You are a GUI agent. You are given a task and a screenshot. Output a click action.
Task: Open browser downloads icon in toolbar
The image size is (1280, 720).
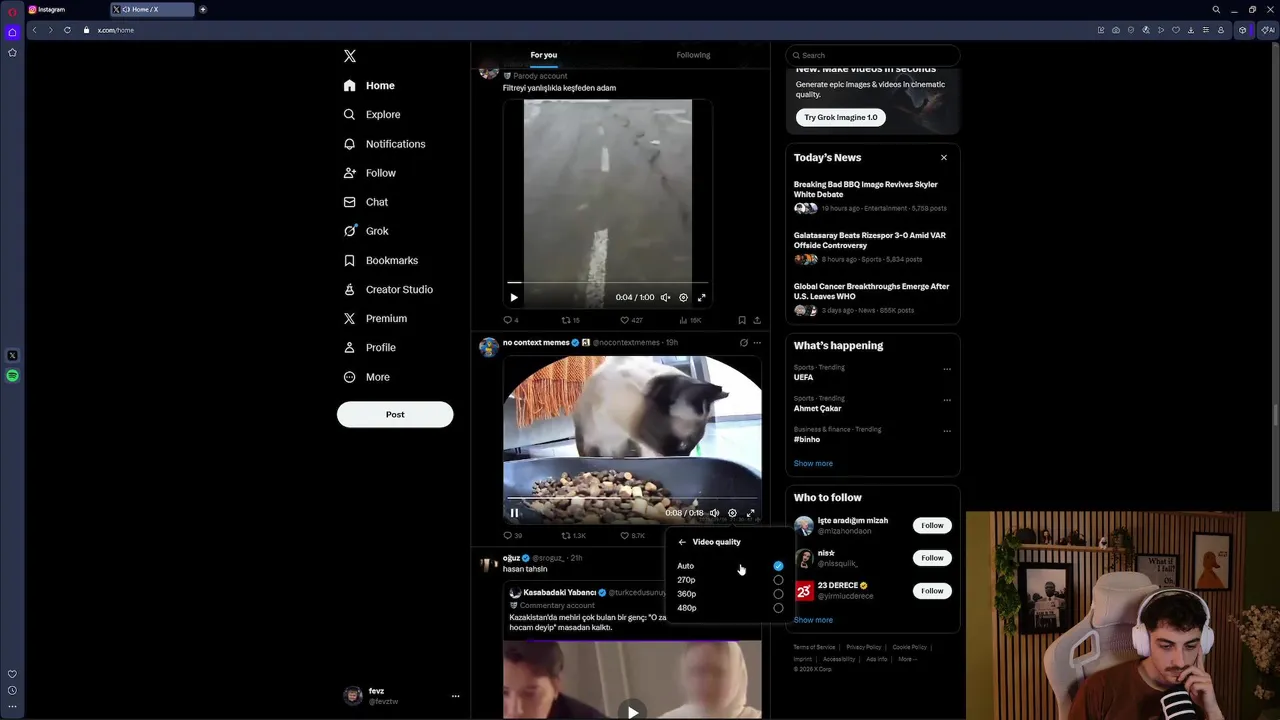[x=1190, y=30]
